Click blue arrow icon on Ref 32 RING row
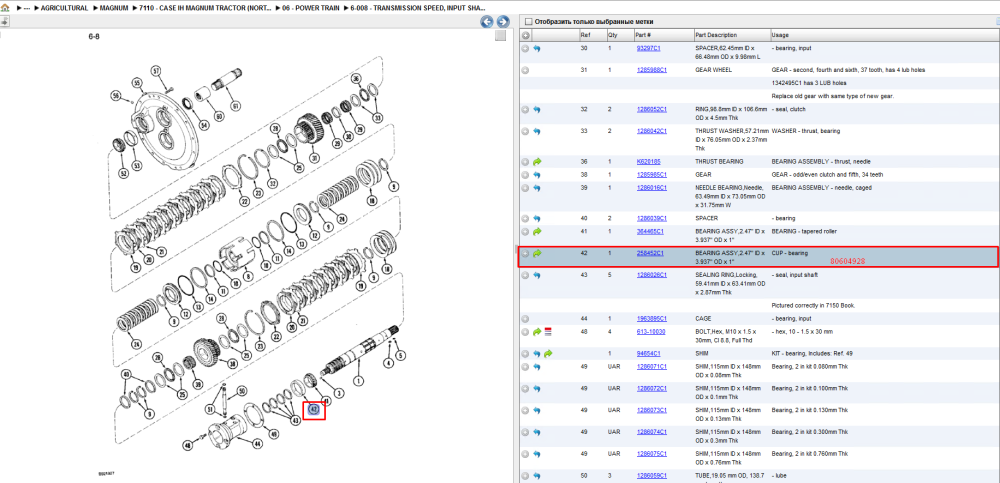 tap(537, 110)
